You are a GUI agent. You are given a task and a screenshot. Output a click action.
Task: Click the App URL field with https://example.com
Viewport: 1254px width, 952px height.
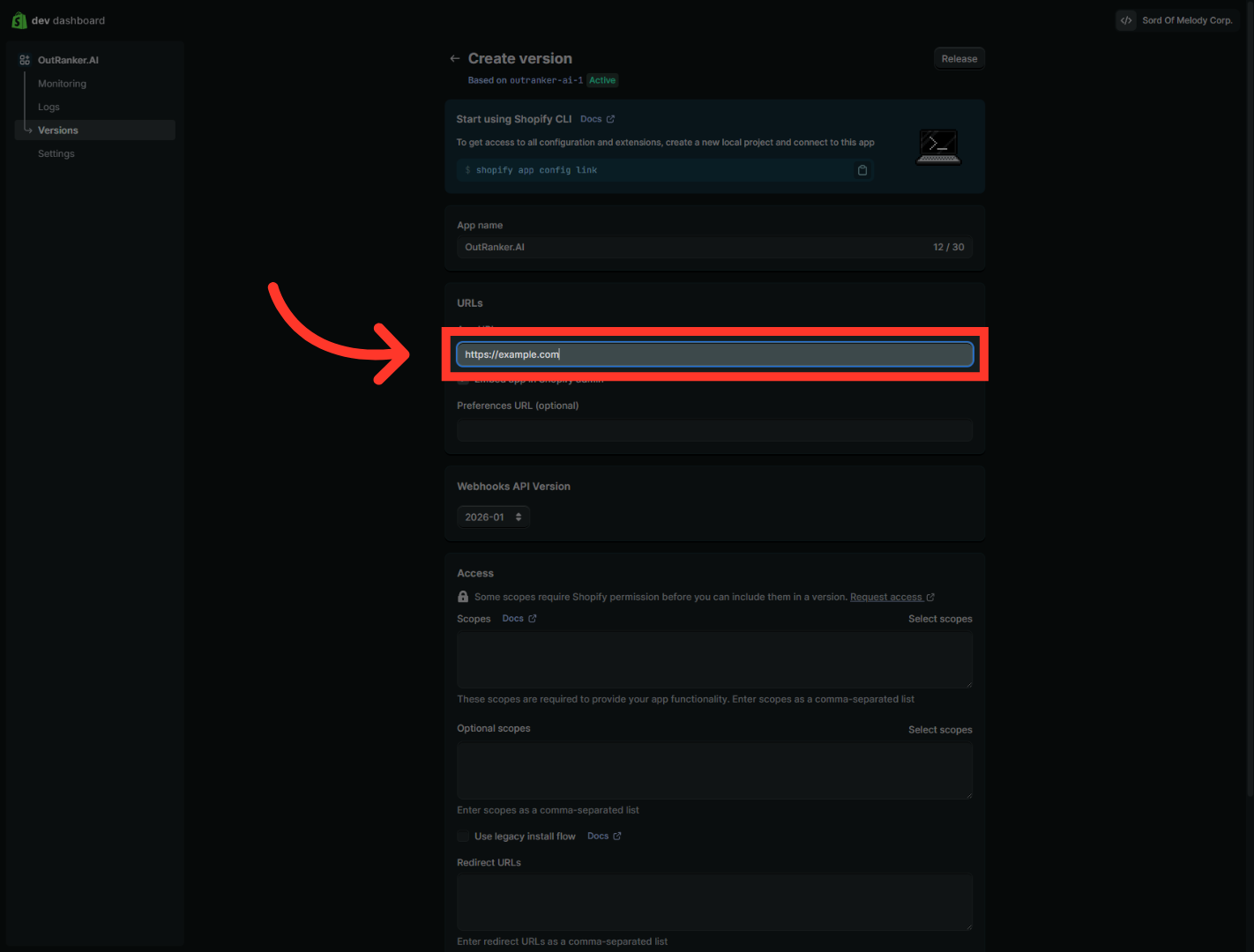click(714, 354)
